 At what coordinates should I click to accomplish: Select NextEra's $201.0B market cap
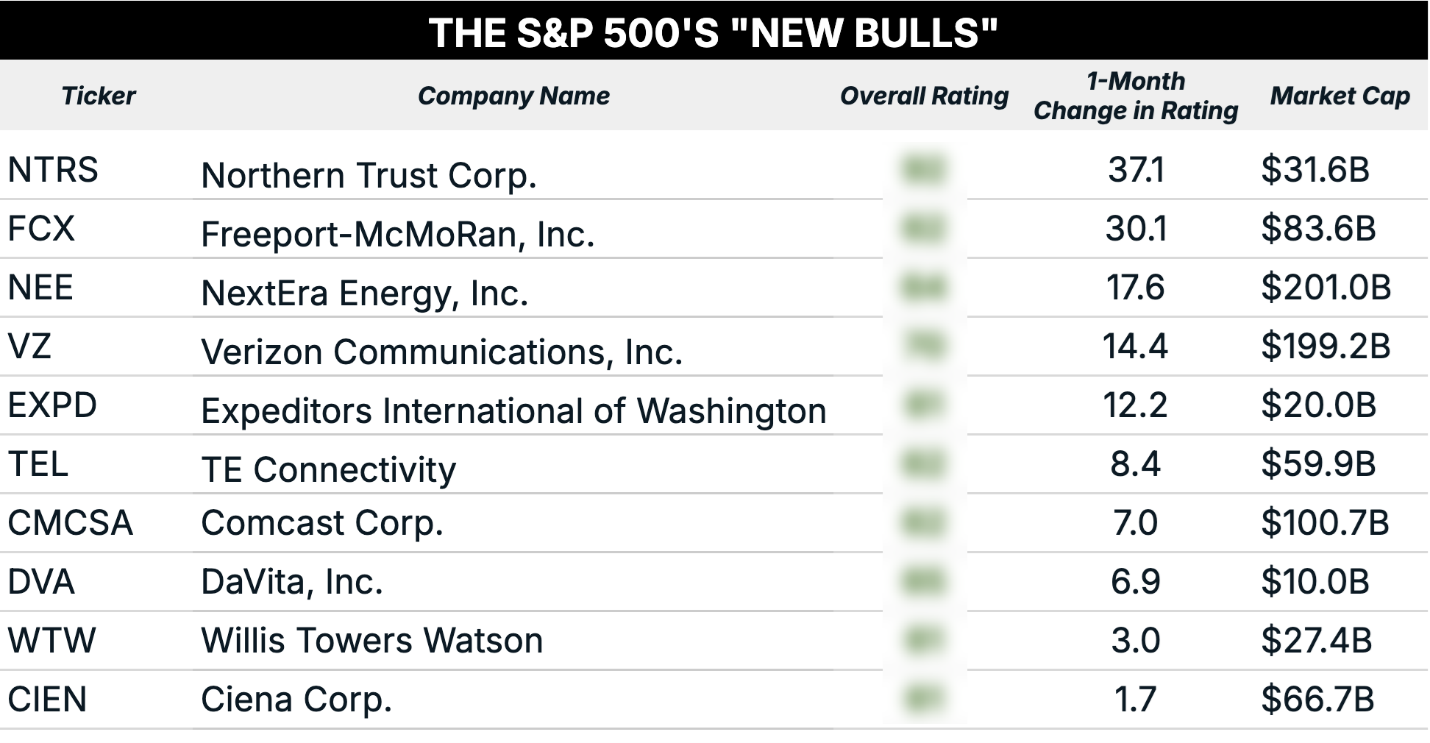coord(1326,289)
